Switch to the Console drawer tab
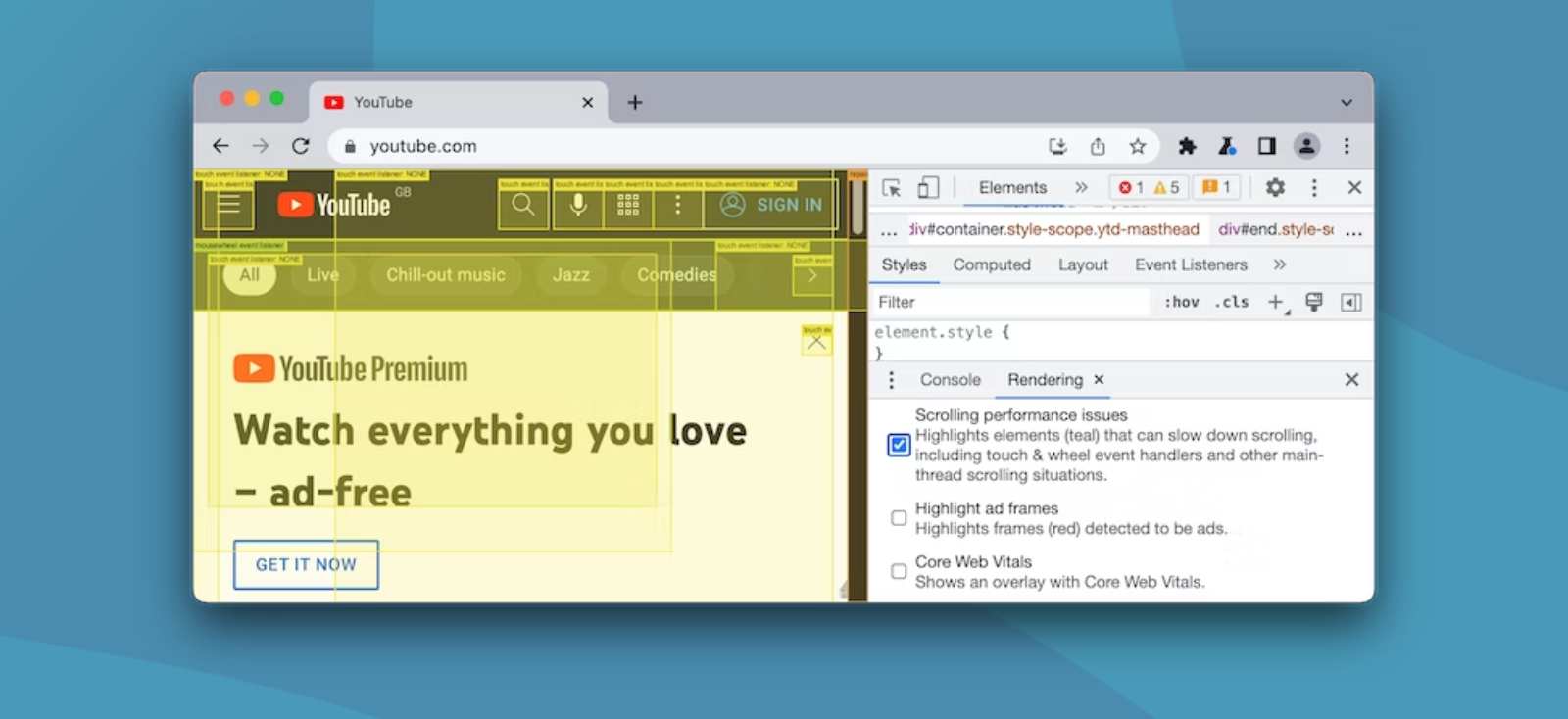1568x719 pixels. pos(950,380)
